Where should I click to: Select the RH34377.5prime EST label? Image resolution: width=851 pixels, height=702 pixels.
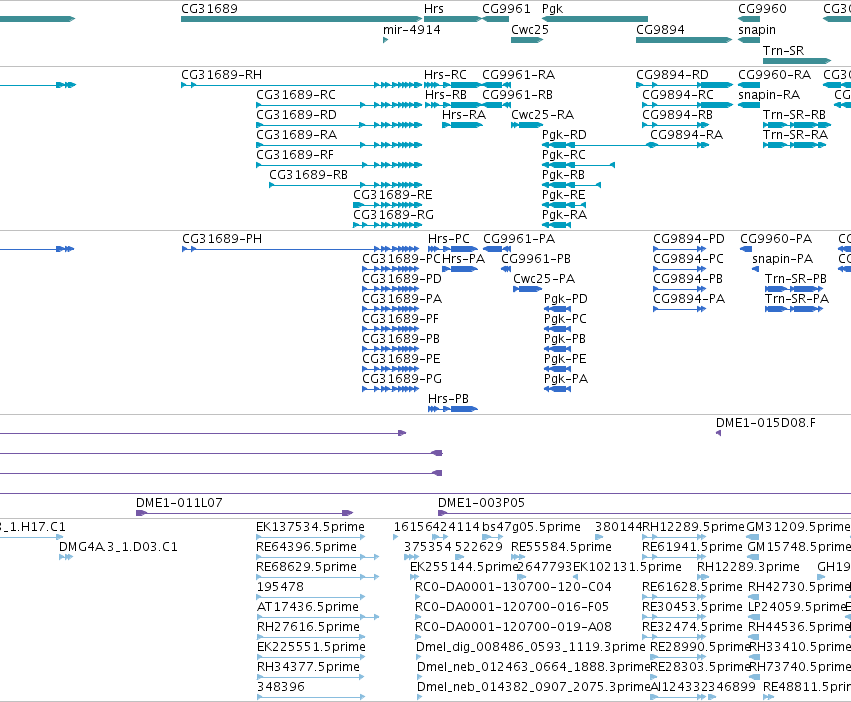click(x=308, y=667)
